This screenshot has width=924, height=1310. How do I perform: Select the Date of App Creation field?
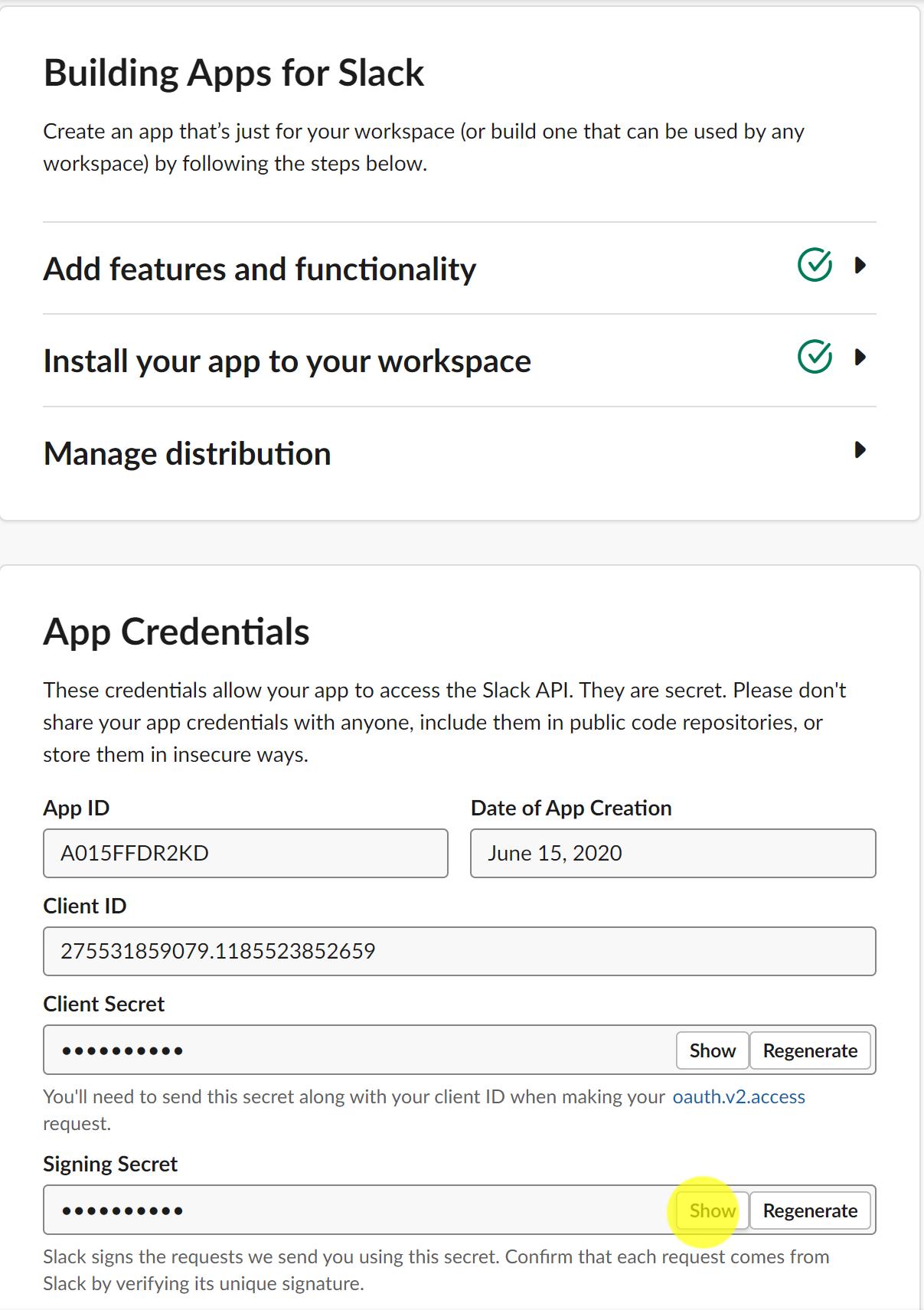click(x=673, y=853)
